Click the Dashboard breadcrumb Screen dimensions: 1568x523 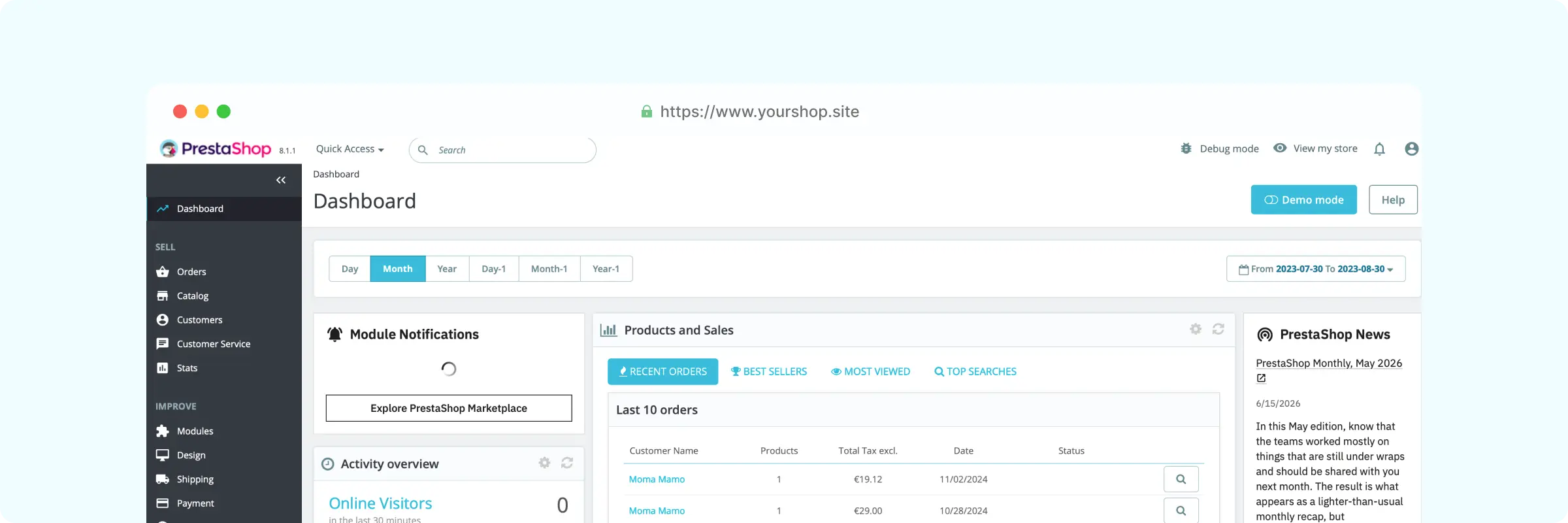coord(336,174)
